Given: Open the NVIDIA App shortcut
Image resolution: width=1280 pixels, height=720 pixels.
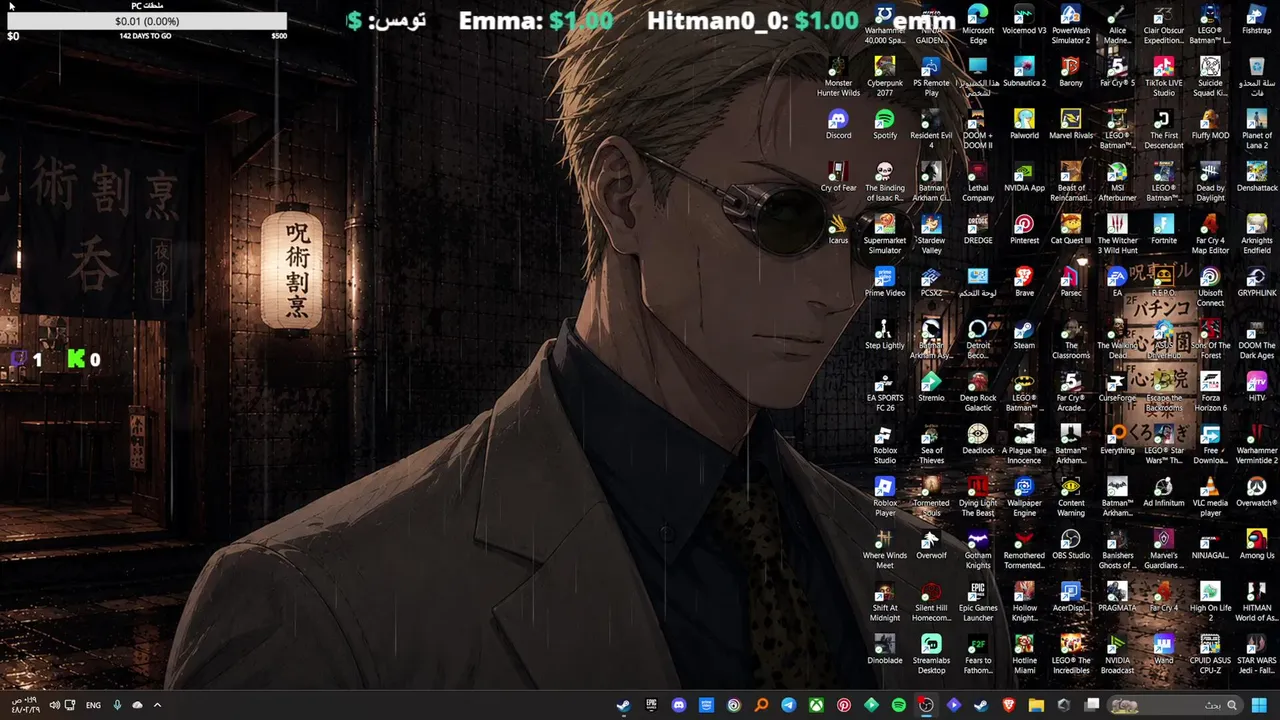Looking at the screenshot, I should [1024, 177].
